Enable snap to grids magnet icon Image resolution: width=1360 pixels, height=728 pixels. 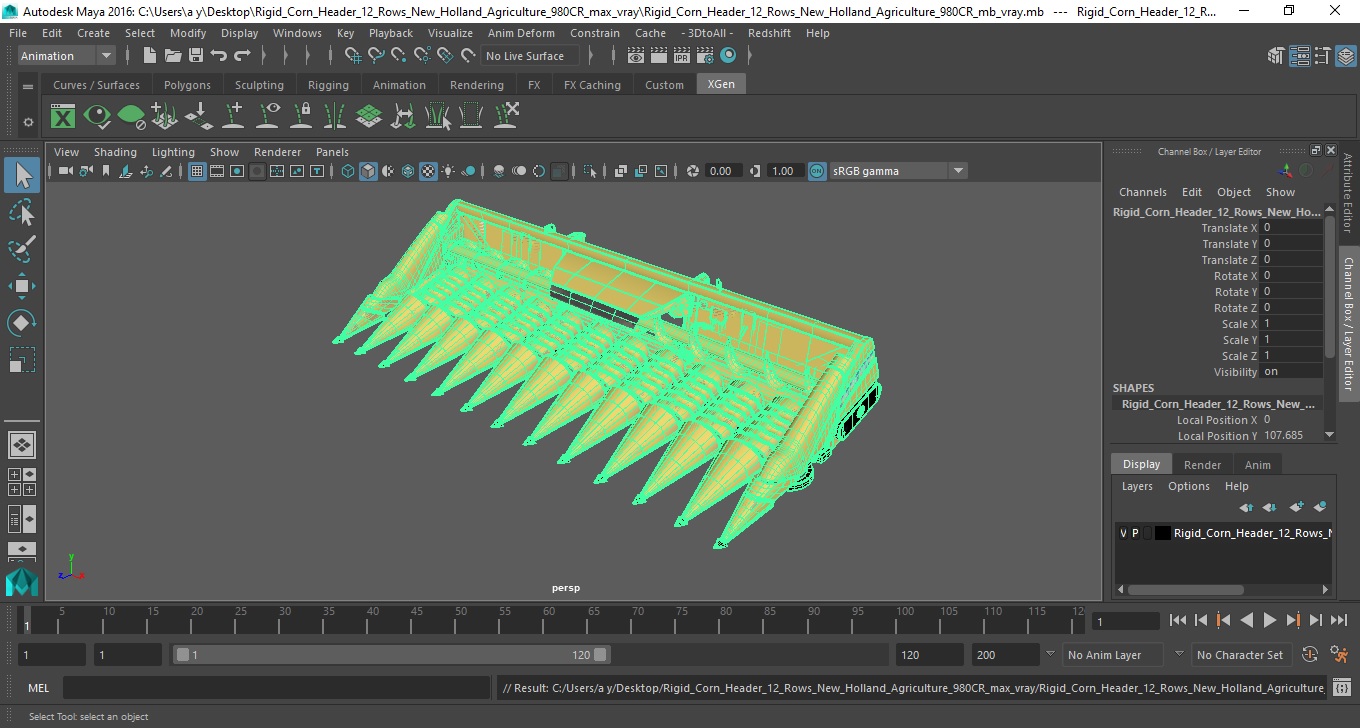point(353,56)
